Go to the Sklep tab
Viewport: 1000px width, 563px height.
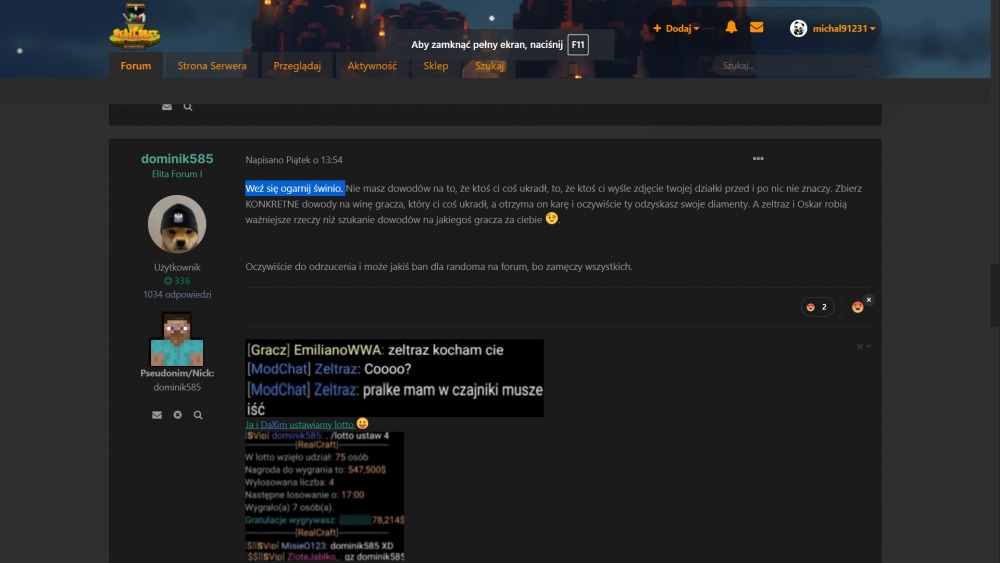436,66
